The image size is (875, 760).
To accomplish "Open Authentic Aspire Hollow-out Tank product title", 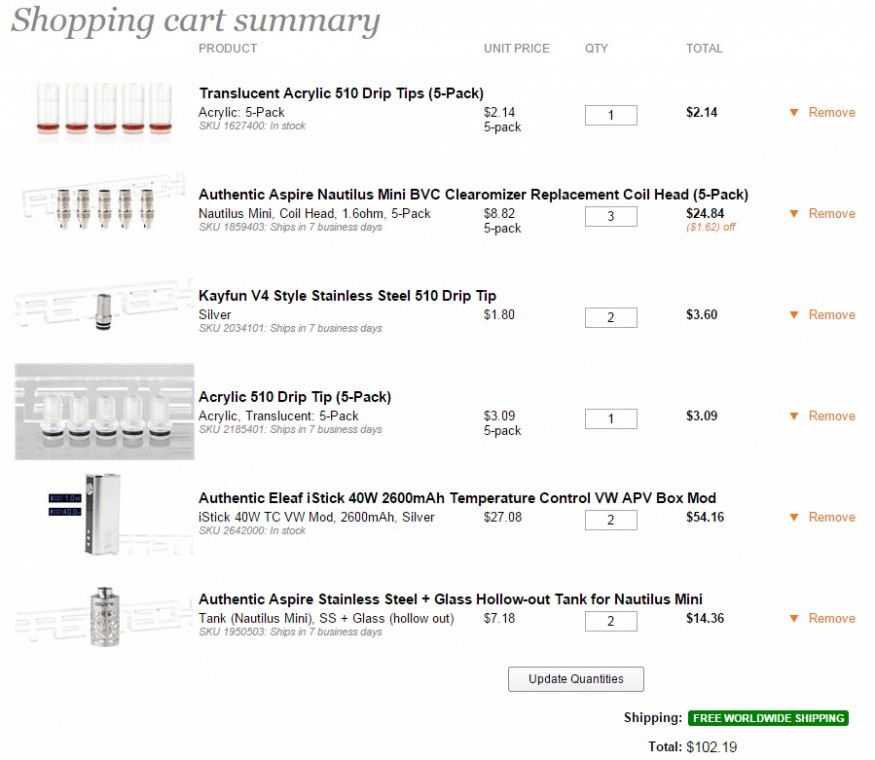I will pyautogui.click(x=450, y=599).
